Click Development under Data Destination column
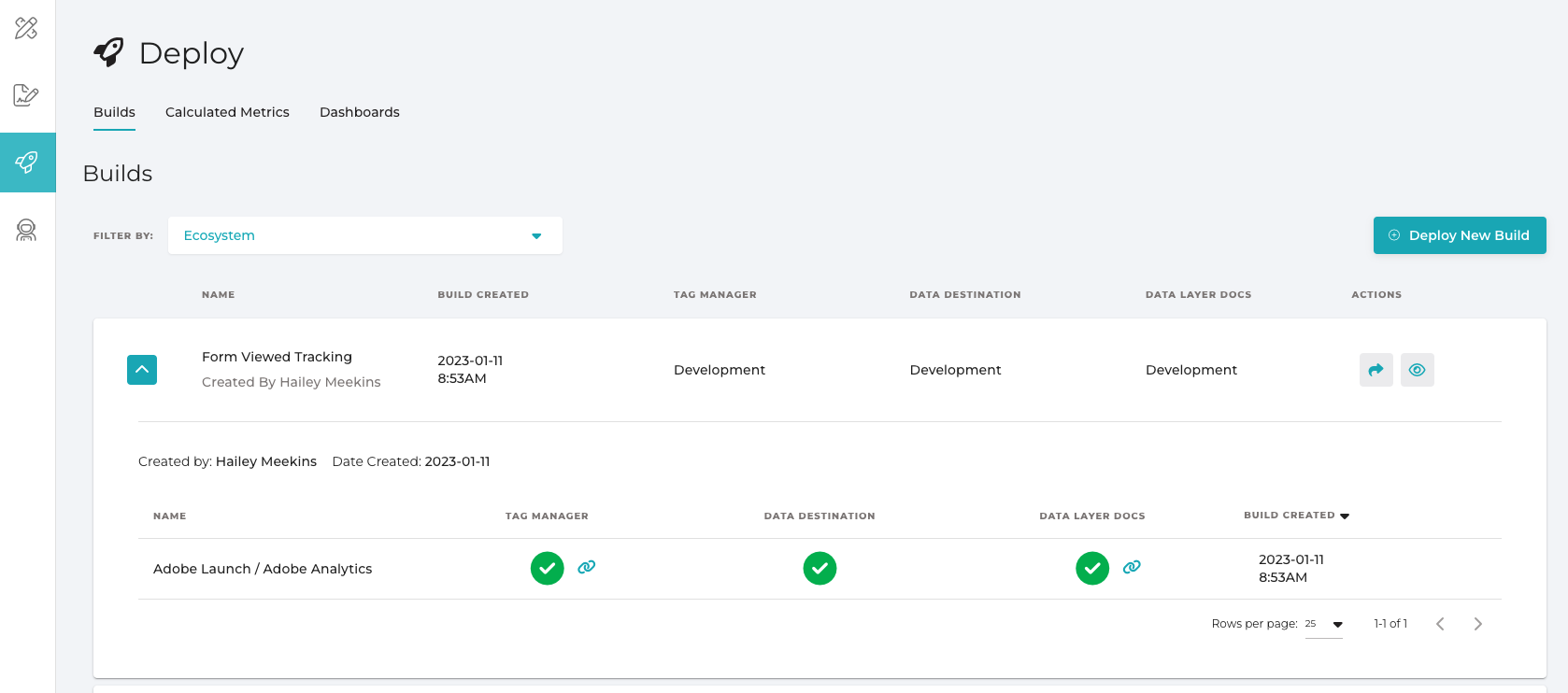The height and width of the screenshot is (693, 1568). 955,370
